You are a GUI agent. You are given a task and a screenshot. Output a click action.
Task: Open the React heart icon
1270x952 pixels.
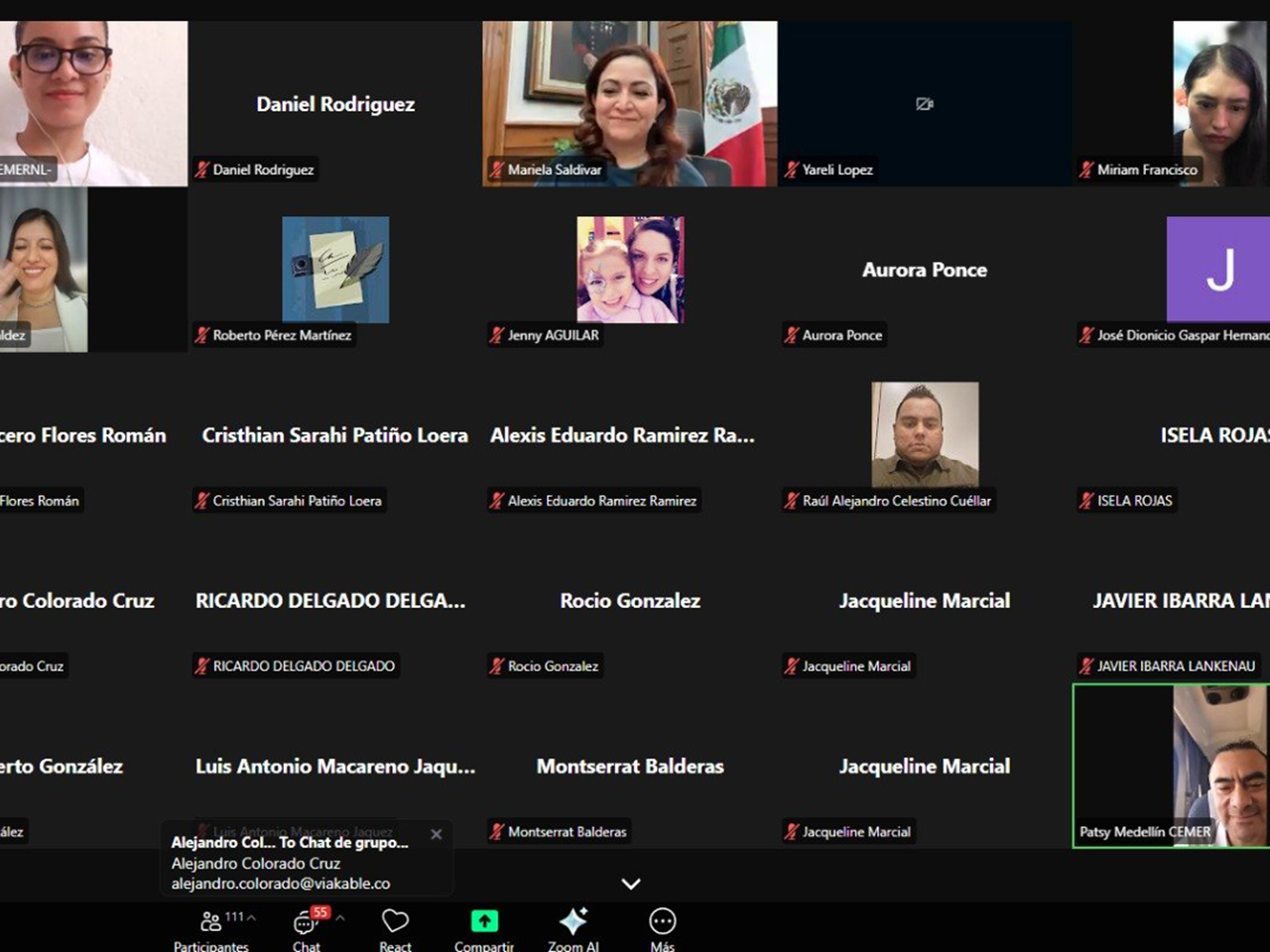395,921
